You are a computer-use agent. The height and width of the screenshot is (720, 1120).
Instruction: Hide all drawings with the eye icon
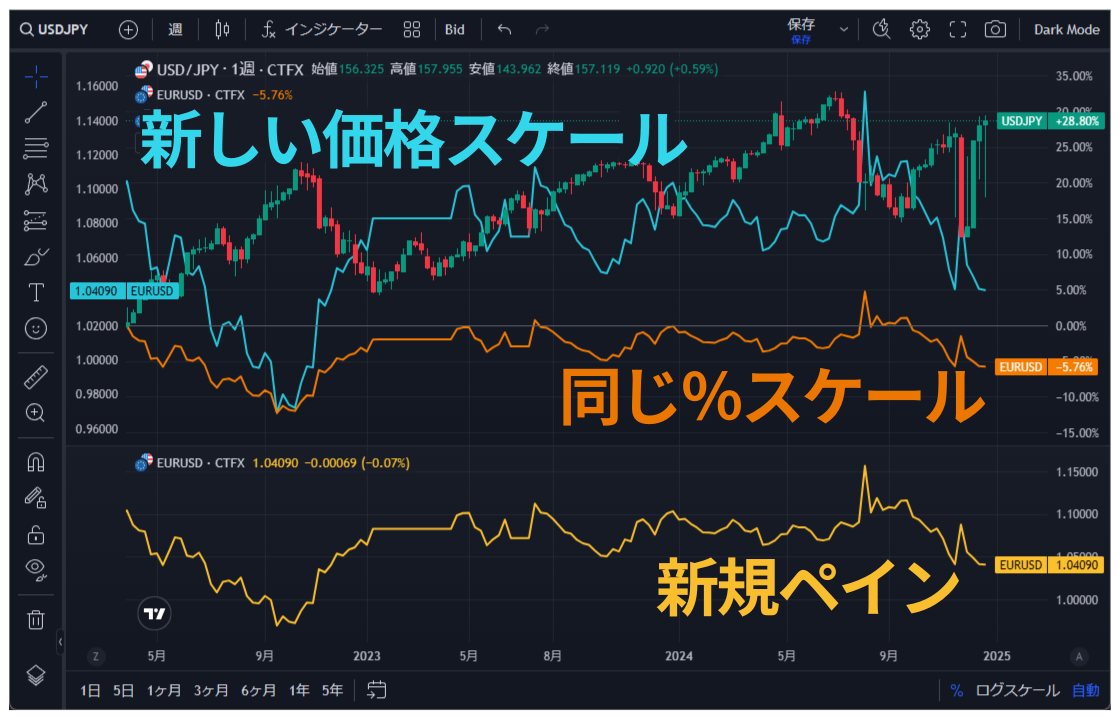36,569
